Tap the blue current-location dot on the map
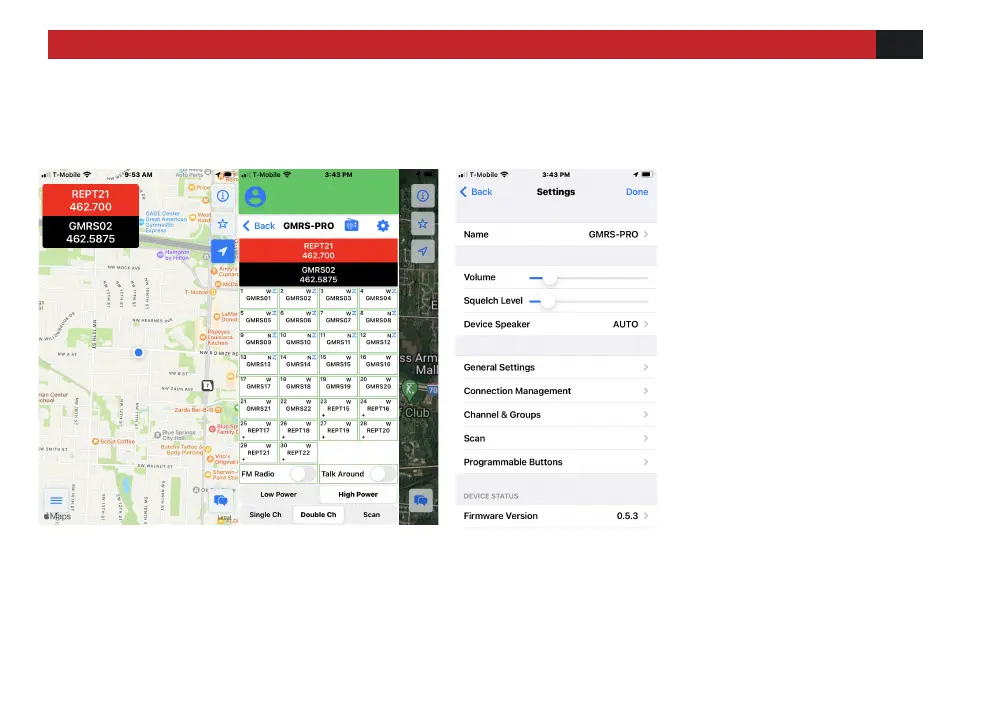 (x=138, y=352)
